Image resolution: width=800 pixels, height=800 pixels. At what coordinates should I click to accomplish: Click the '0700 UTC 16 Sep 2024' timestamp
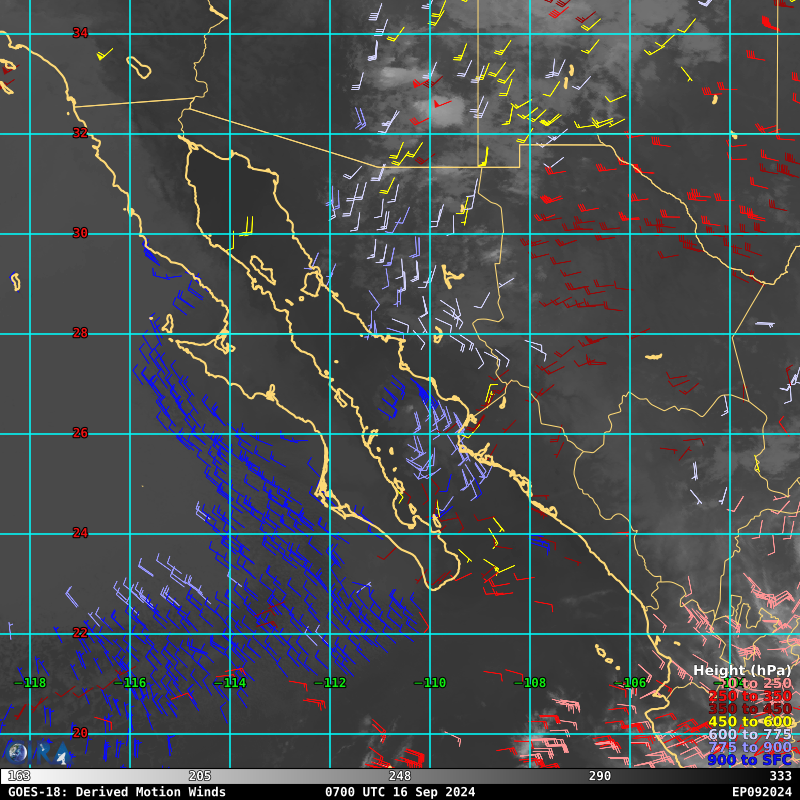coord(400,792)
